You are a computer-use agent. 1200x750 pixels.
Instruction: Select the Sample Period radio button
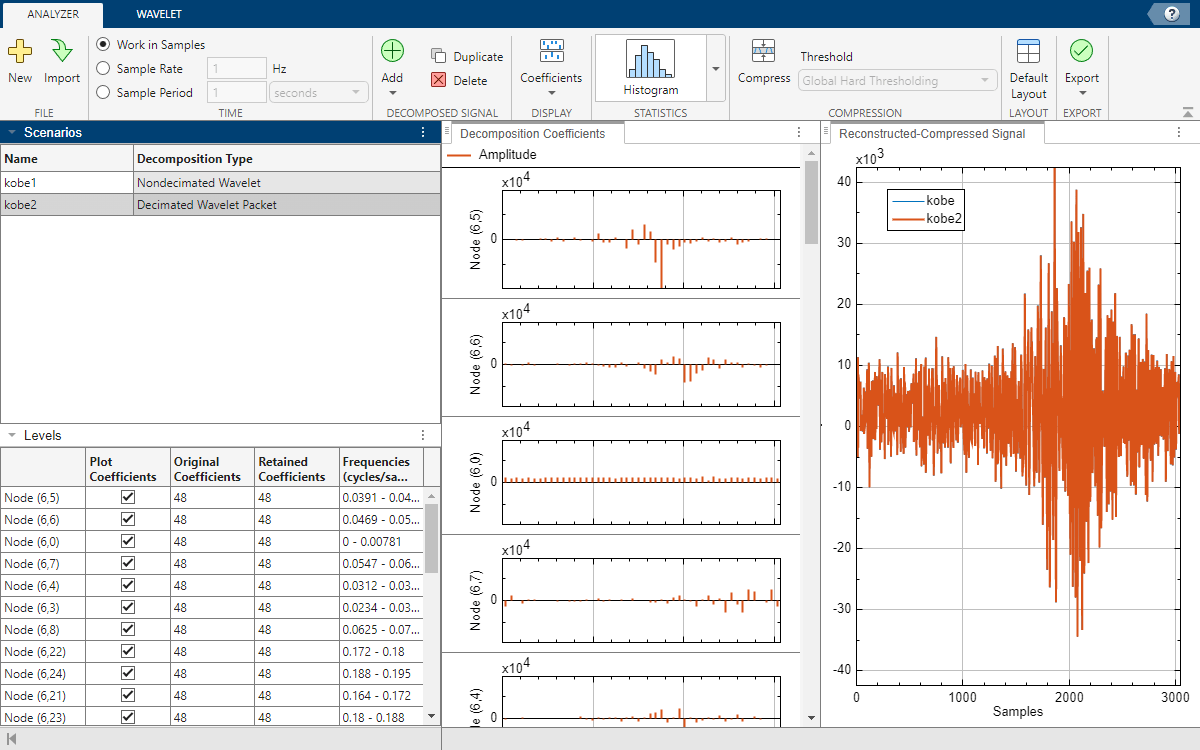pos(104,93)
